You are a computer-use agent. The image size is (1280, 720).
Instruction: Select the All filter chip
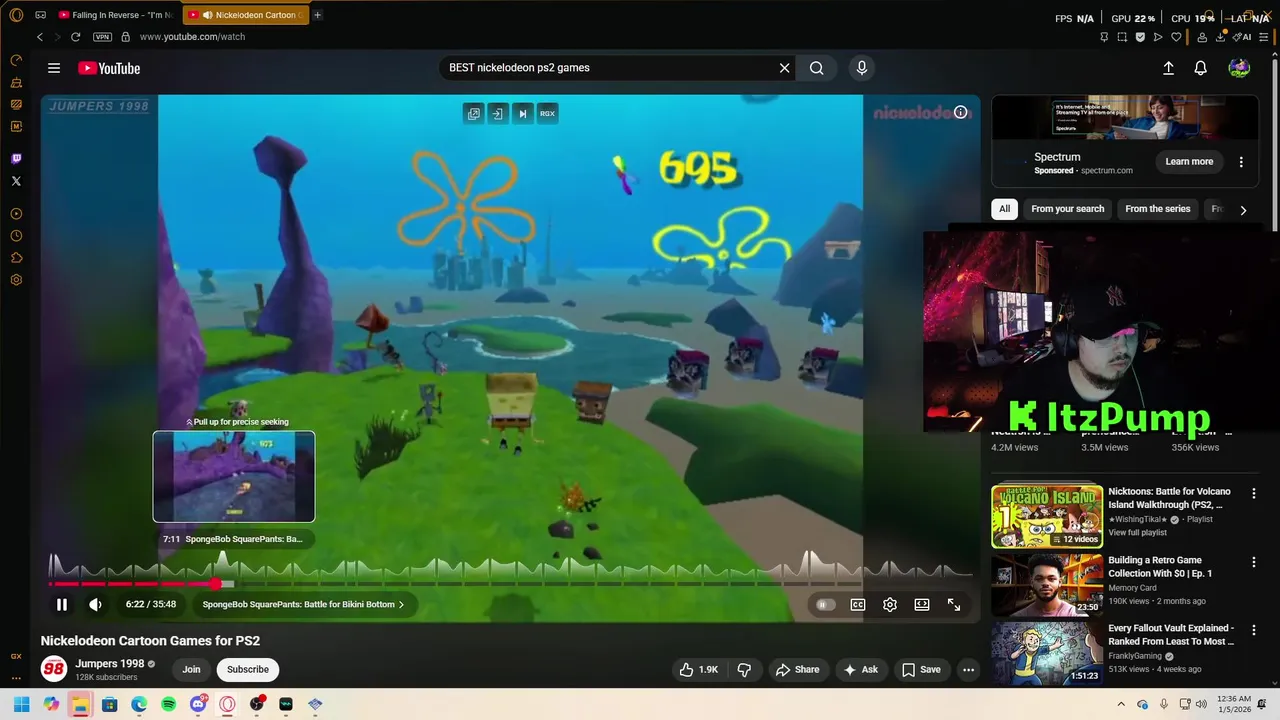(1004, 209)
